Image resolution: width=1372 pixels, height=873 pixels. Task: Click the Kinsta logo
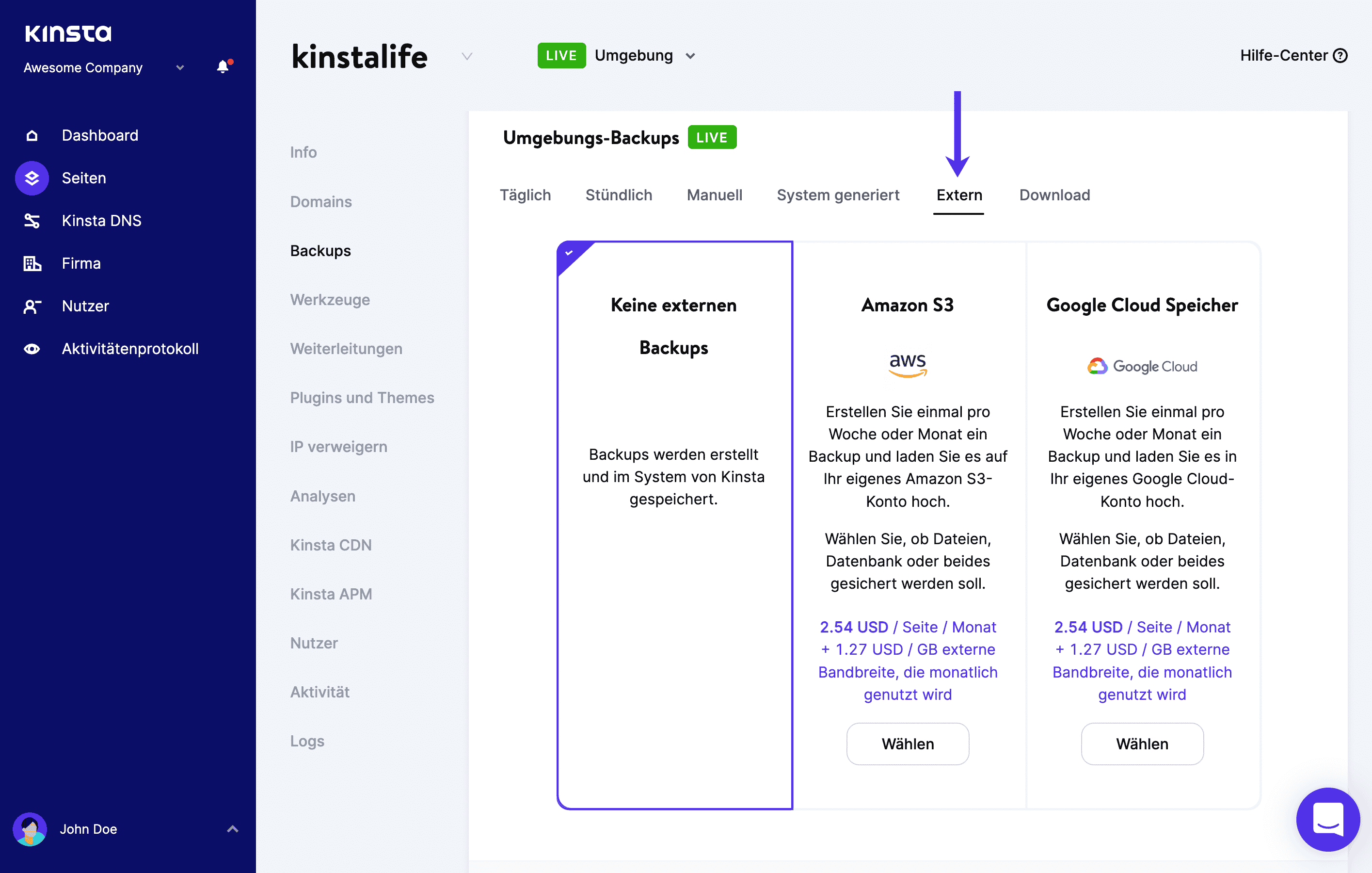coord(68,33)
